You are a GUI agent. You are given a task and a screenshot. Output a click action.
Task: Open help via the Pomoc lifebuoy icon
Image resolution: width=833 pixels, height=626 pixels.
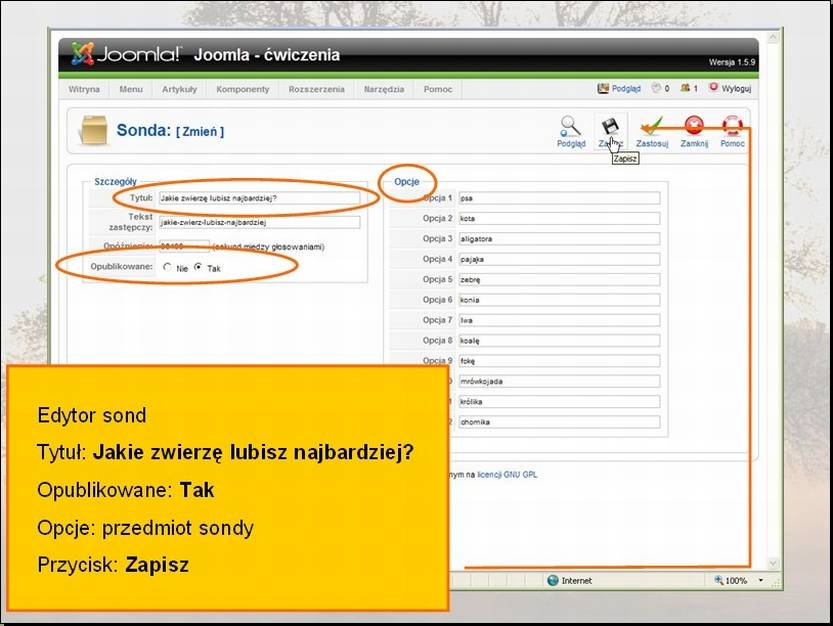coord(732,126)
